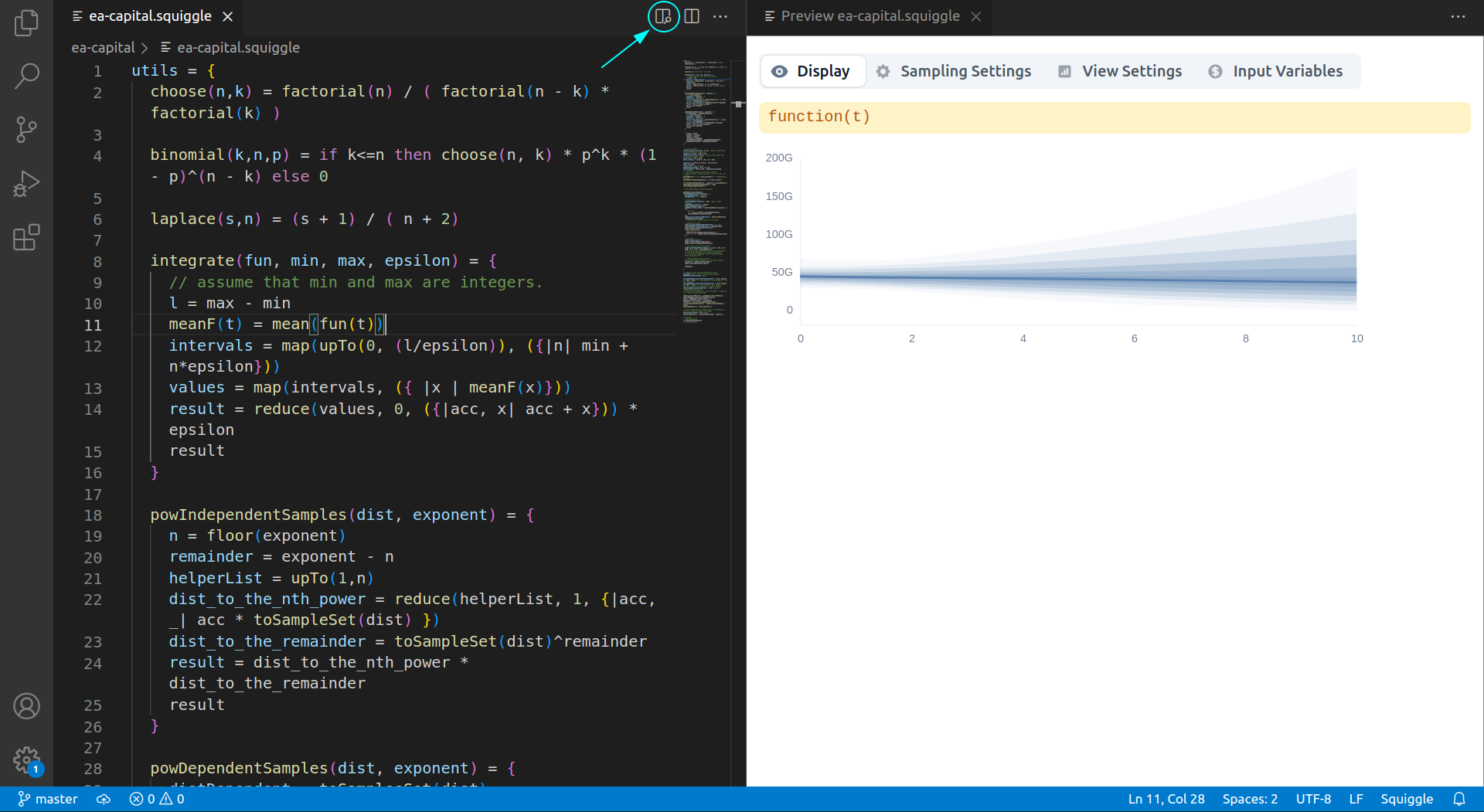Click the master branch in status bar
The image size is (1484, 812).
(48, 799)
